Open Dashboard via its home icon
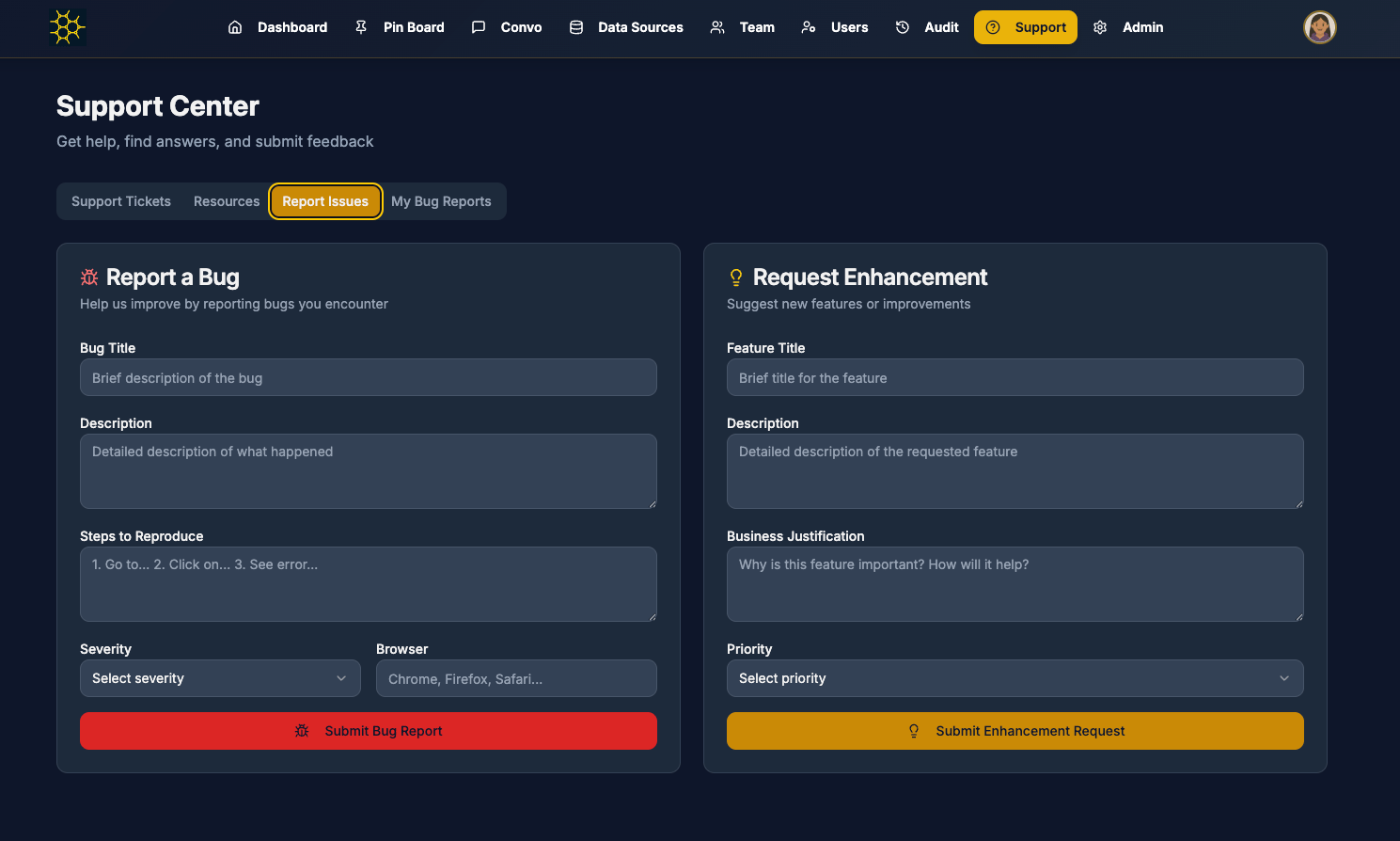Image resolution: width=1400 pixels, height=841 pixels. (235, 27)
